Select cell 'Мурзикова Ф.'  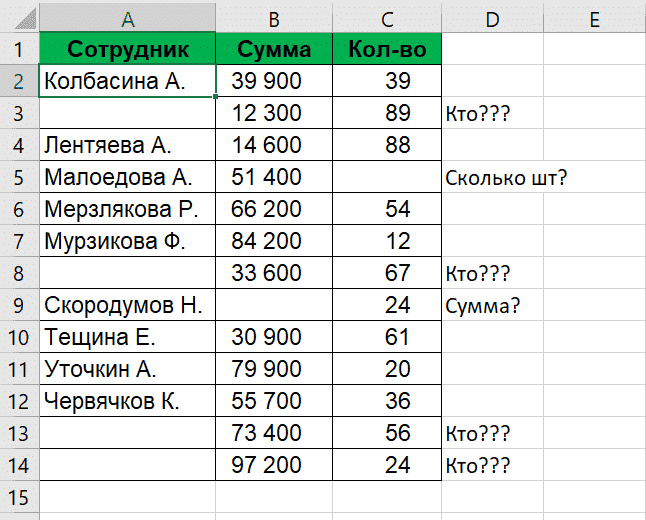point(128,241)
